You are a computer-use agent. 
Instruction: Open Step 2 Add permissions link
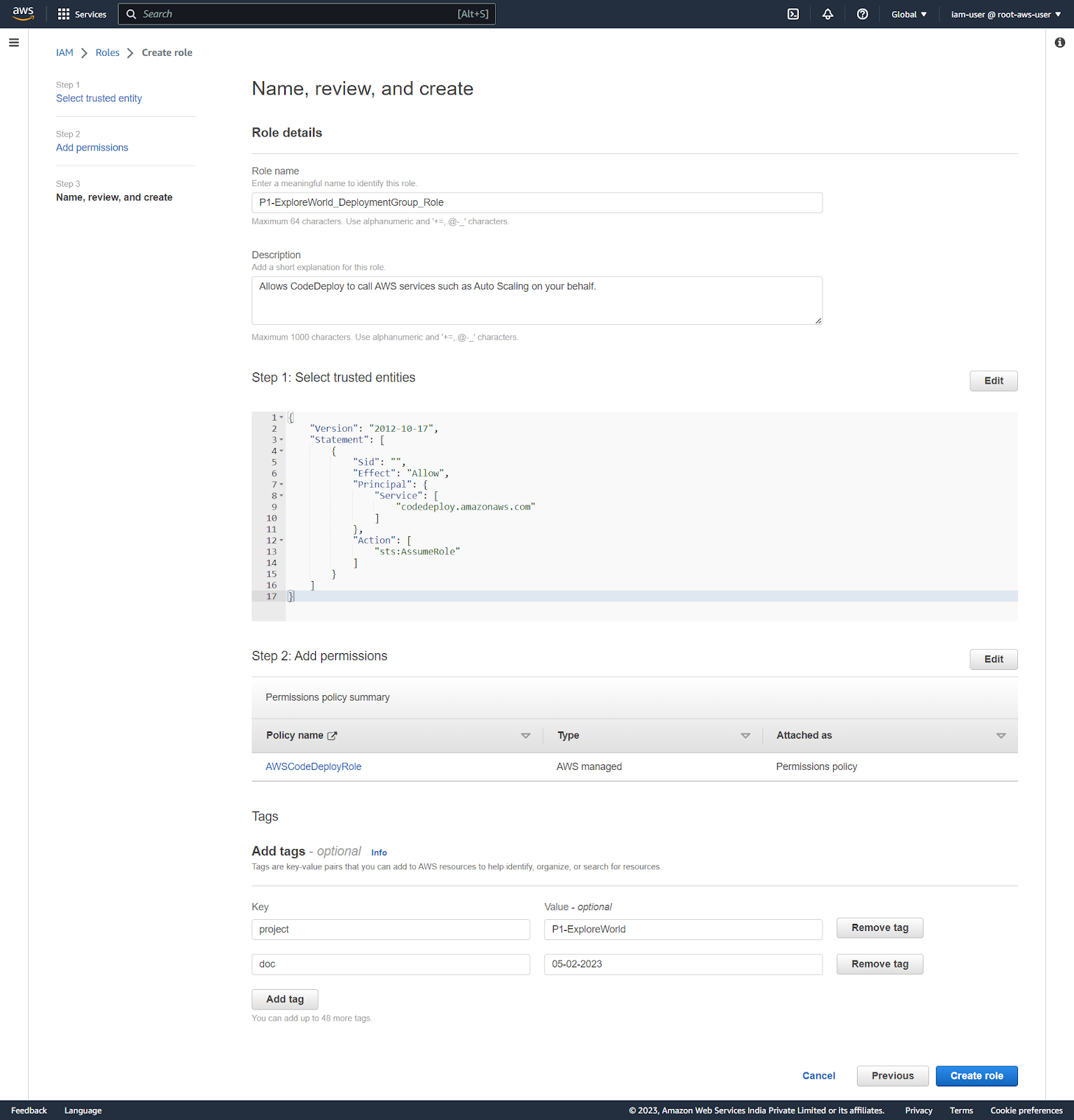tap(92, 148)
